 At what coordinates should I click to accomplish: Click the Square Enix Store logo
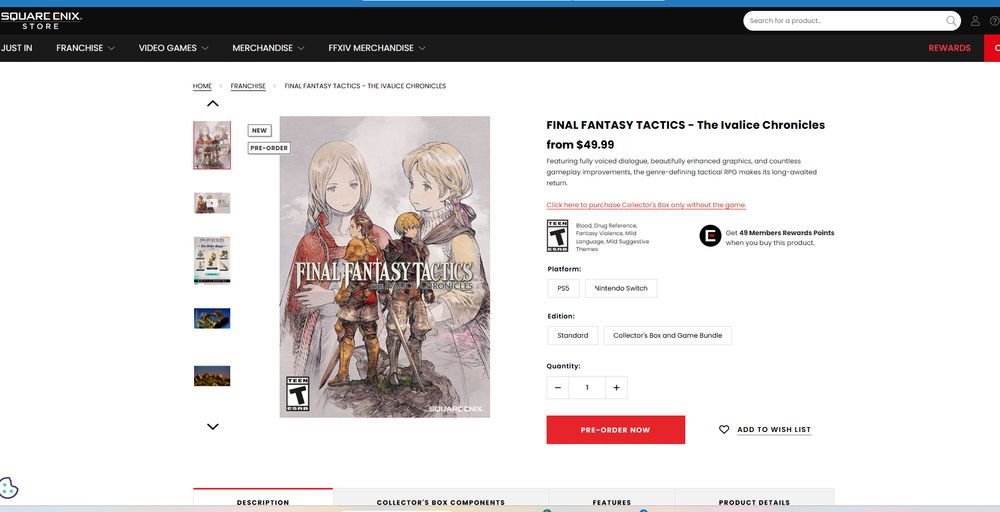tap(41, 20)
